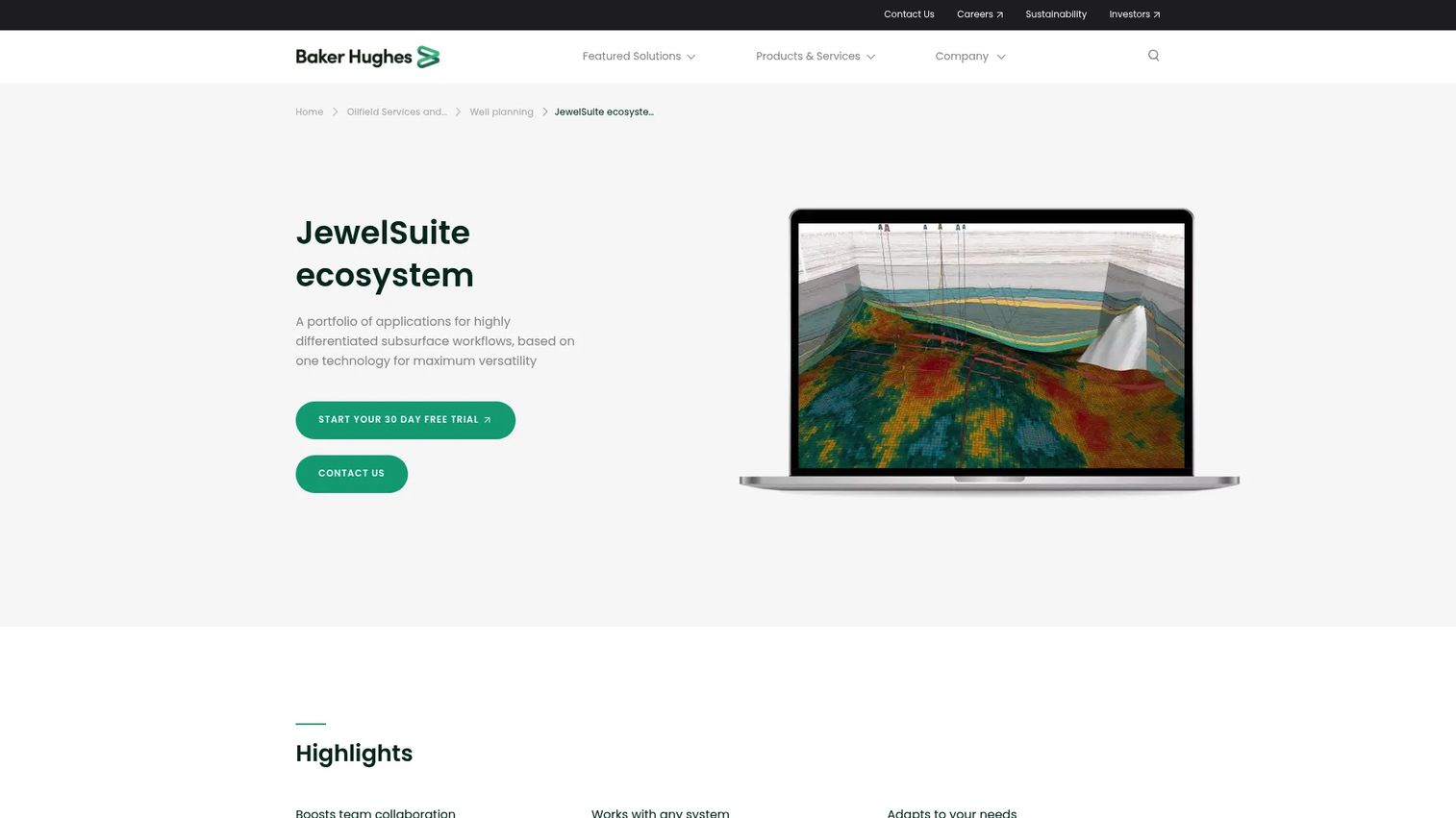Image resolution: width=1456 pixels, height=818 pixels.
Task: Navigate to Well planning breadcrumb
Action: [x=501, y=112]
